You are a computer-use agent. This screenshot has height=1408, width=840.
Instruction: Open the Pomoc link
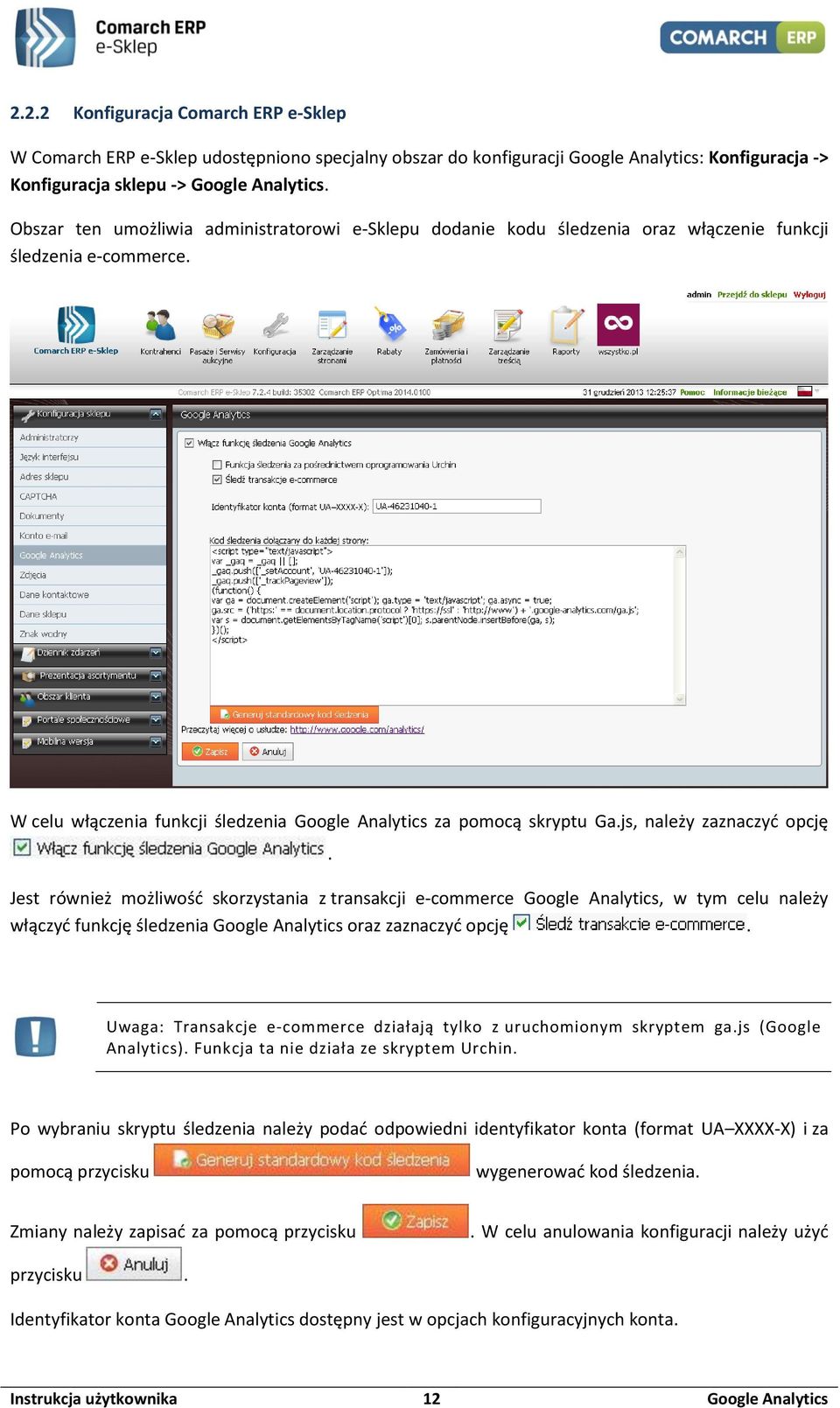pos(692,392)
